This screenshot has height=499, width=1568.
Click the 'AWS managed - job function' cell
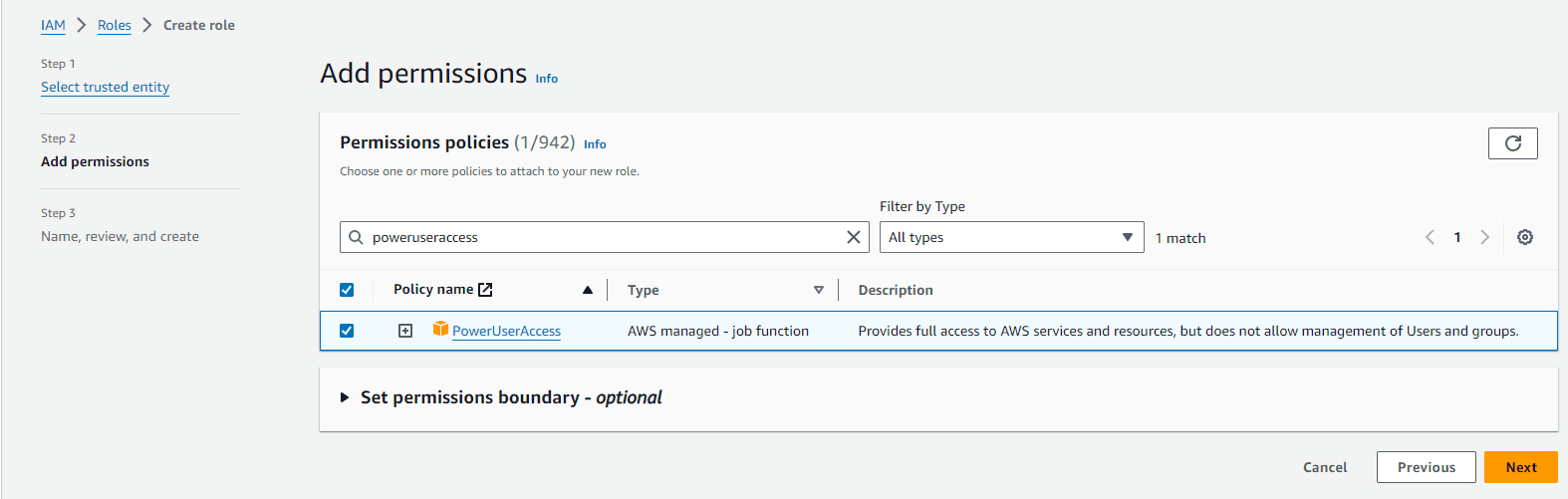[718, 331]
